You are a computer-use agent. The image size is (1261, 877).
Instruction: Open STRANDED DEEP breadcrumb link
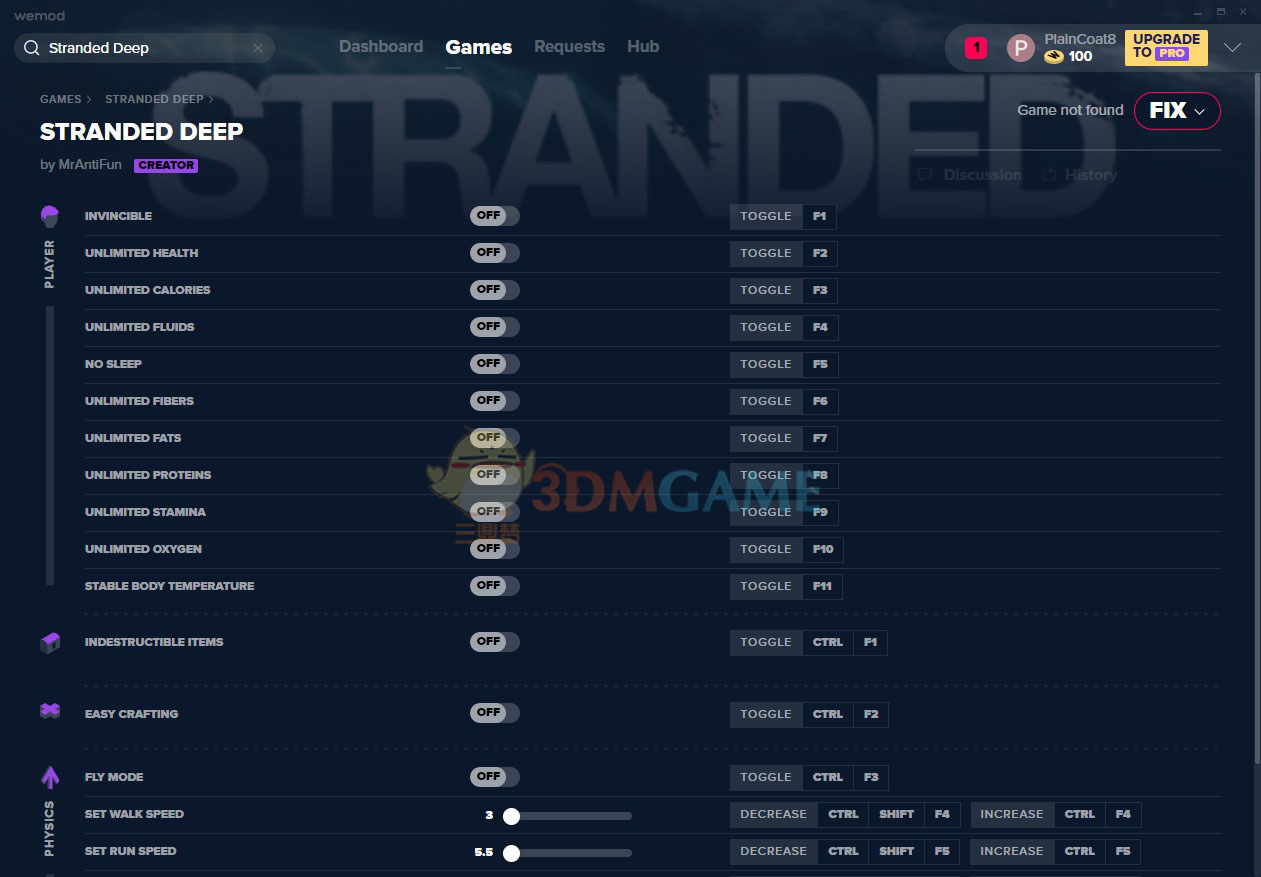point(154,99)
